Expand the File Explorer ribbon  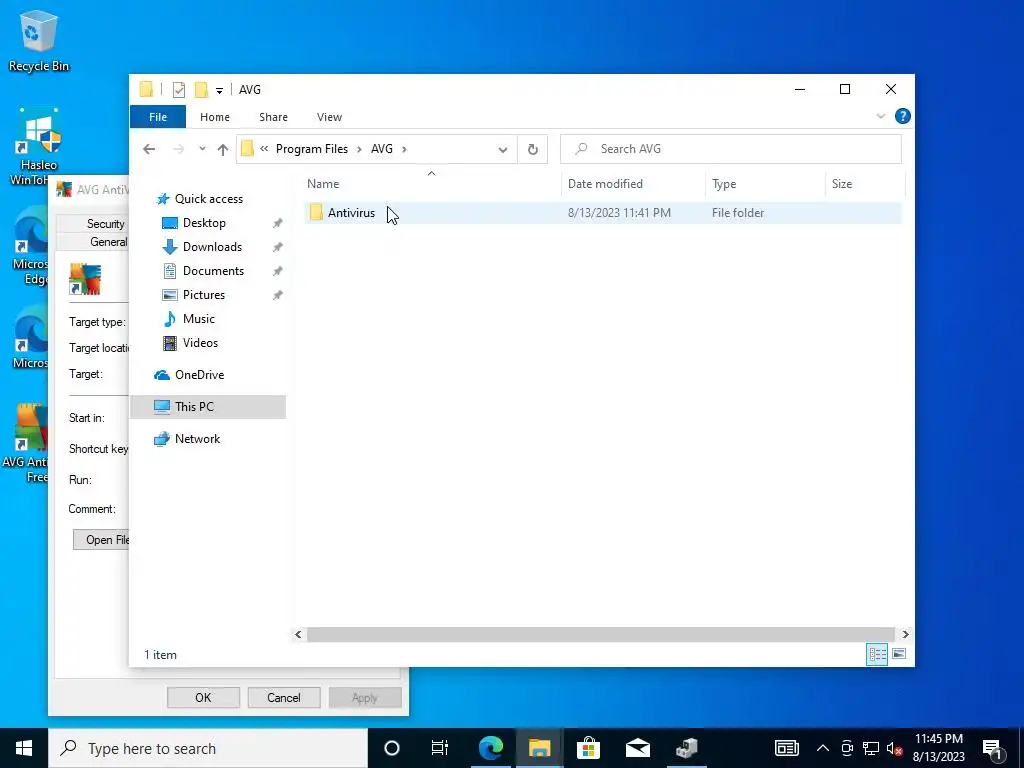click(x=880, y=116)
